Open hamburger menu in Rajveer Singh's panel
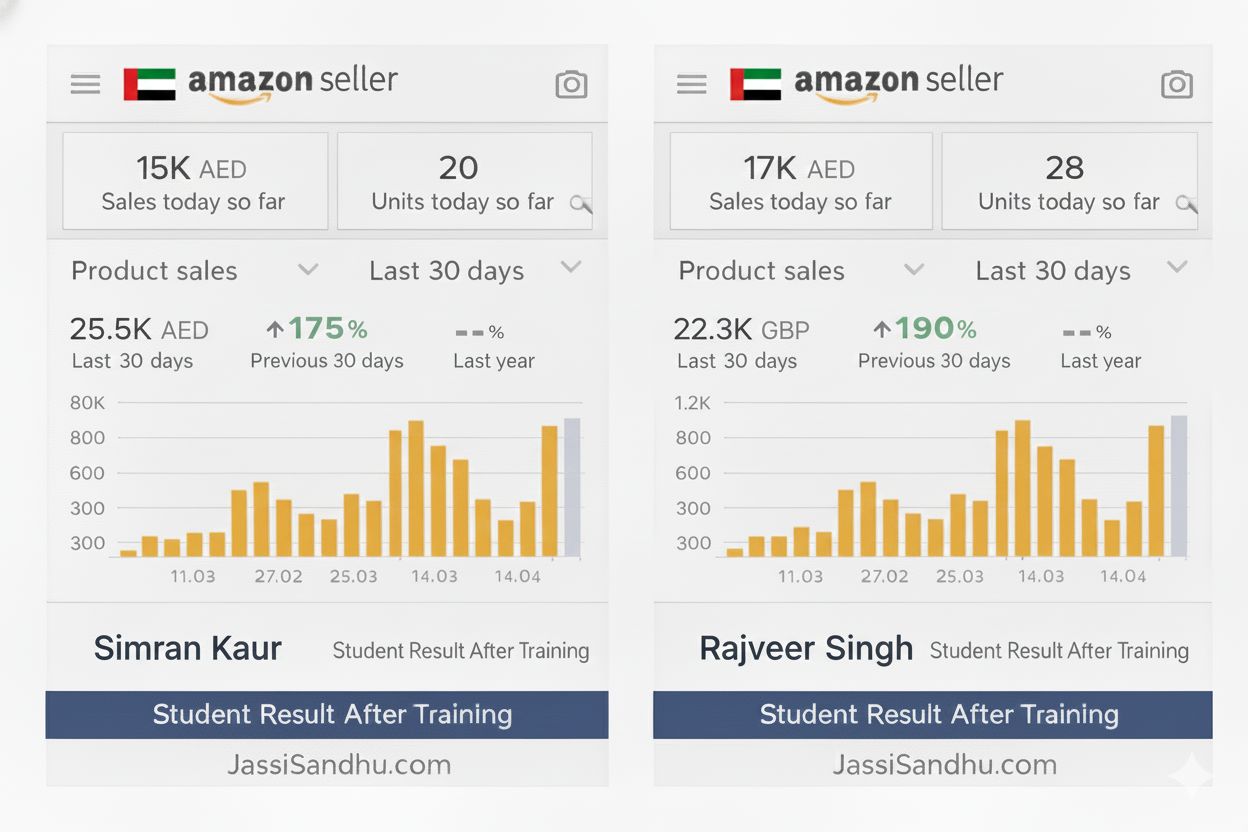The width and height of the screenshot is (1248, 832). point(692,84)
